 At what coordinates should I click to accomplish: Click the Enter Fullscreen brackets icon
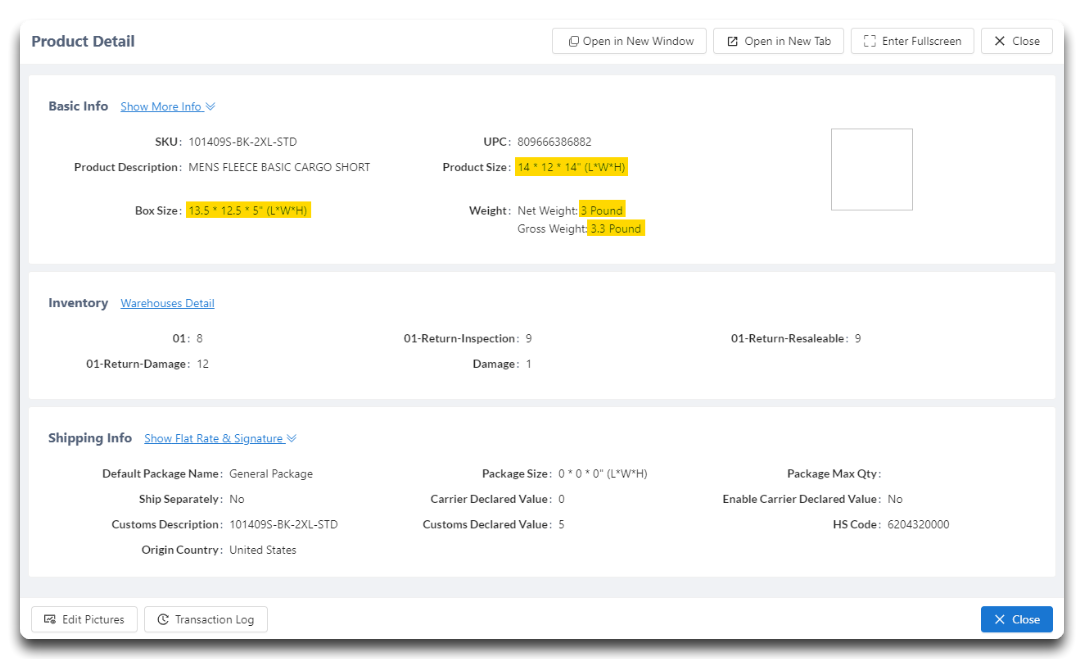(870, 41)
